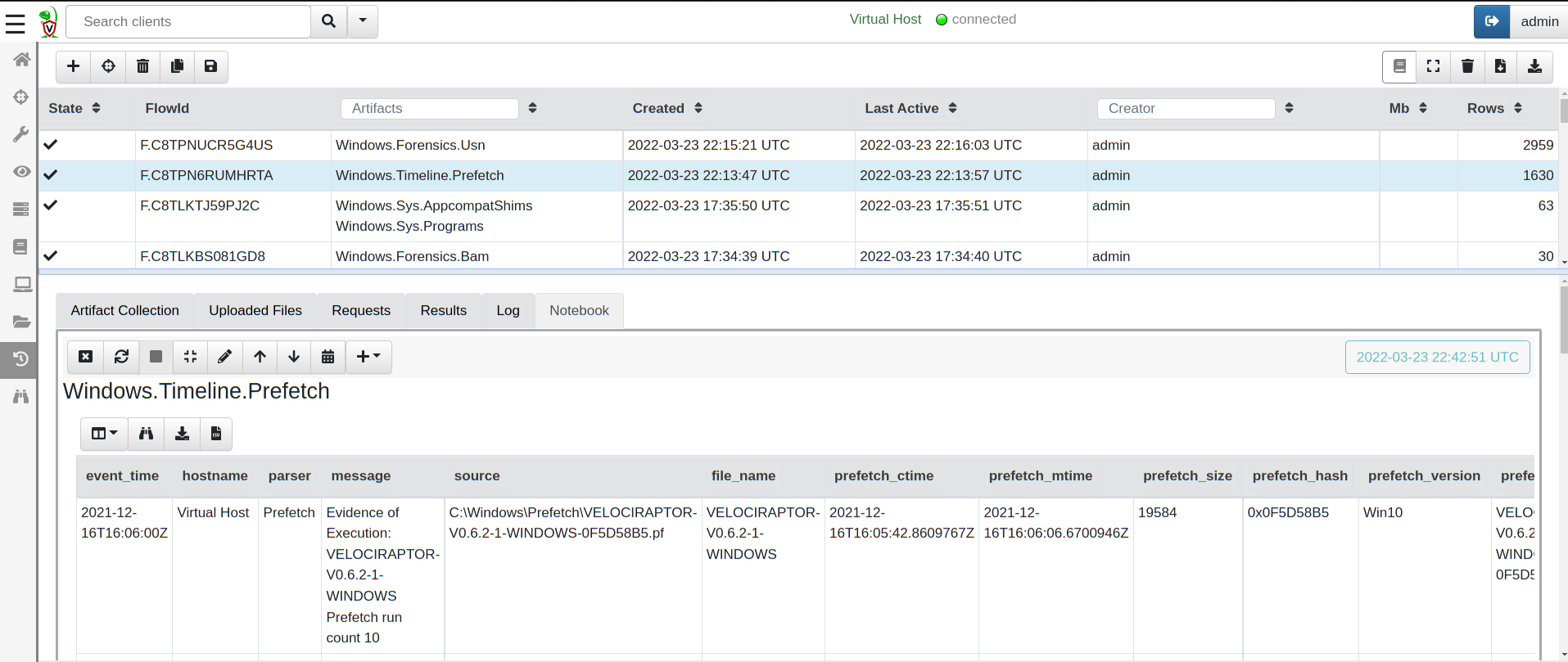This screenshot has width=1568, height=662.
Task: Click the binoculars icon in the results table toolbar
Action: coord(146,434)
